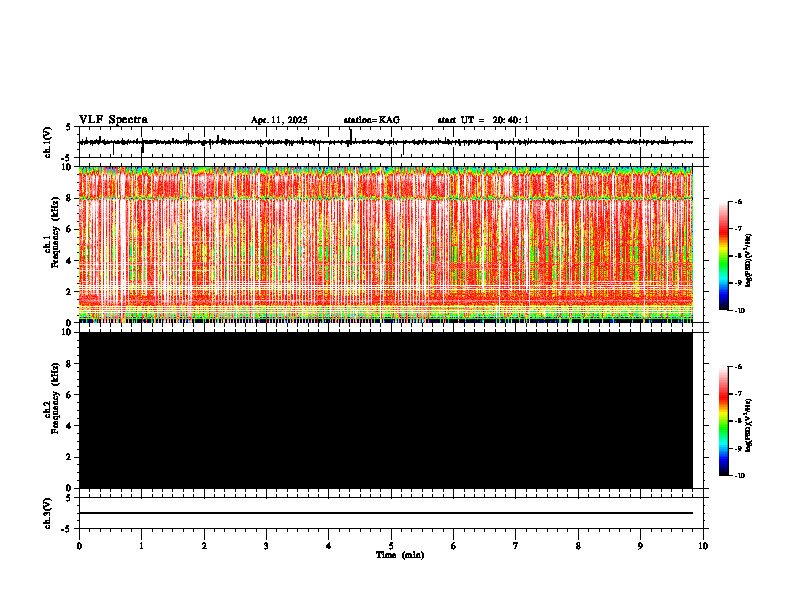Click the 5 tick label on Time axis
This screenshot has width=792, height=612.
click(x=391, y=546)
